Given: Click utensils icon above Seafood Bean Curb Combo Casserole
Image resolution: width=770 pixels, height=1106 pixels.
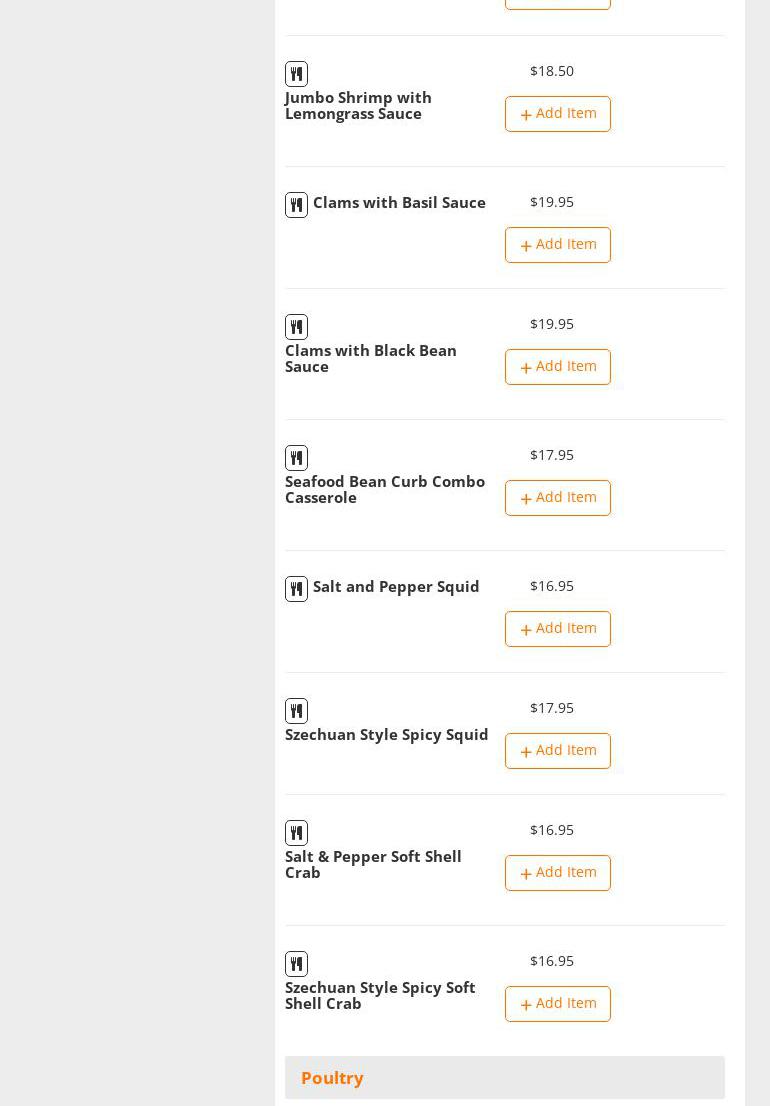Looking at the screenshot, I should coord(296,458).
